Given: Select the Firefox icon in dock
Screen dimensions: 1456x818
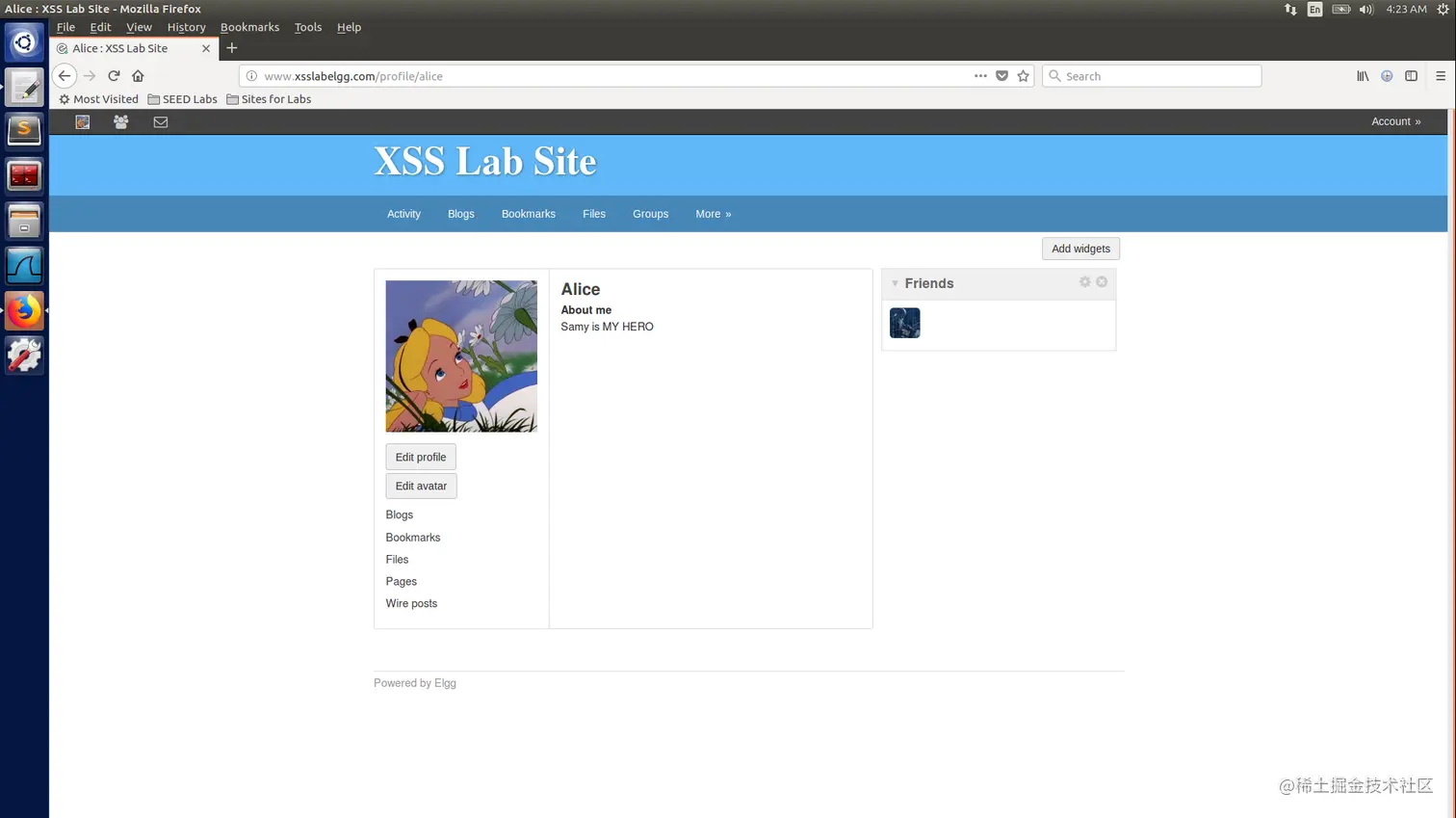Looking at the screenshot, I should click(x=24, y=310).
